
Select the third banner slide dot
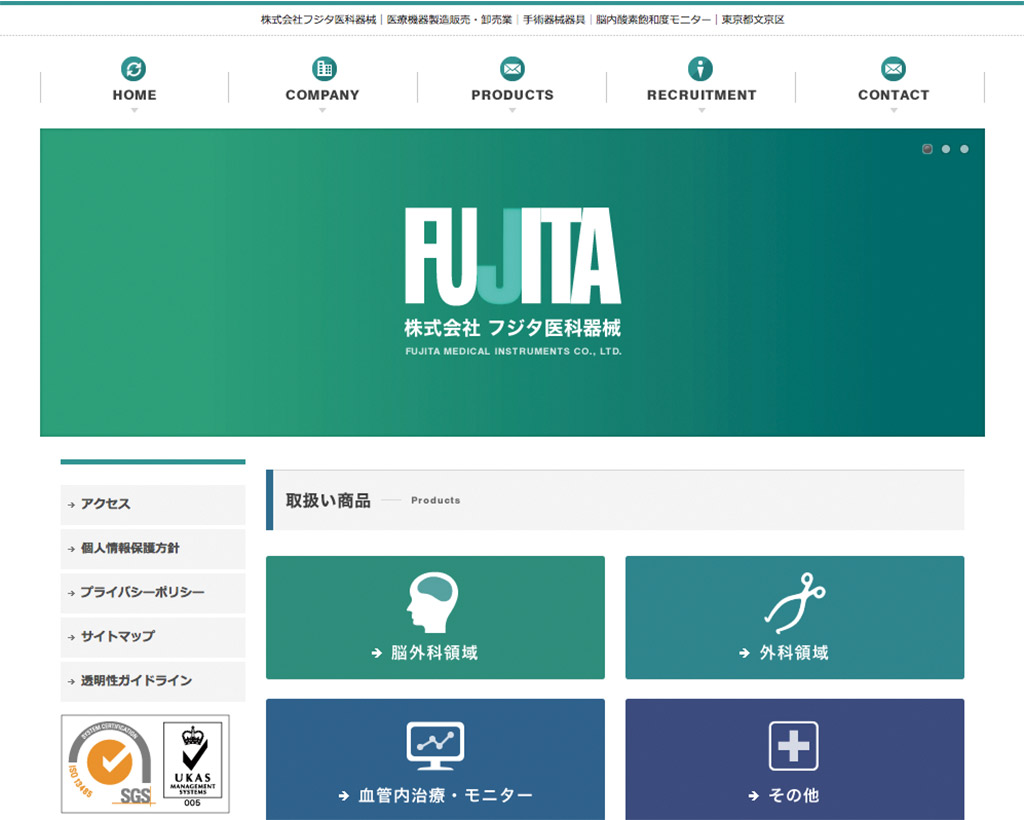pyautogui.click(x=965, y=149)
